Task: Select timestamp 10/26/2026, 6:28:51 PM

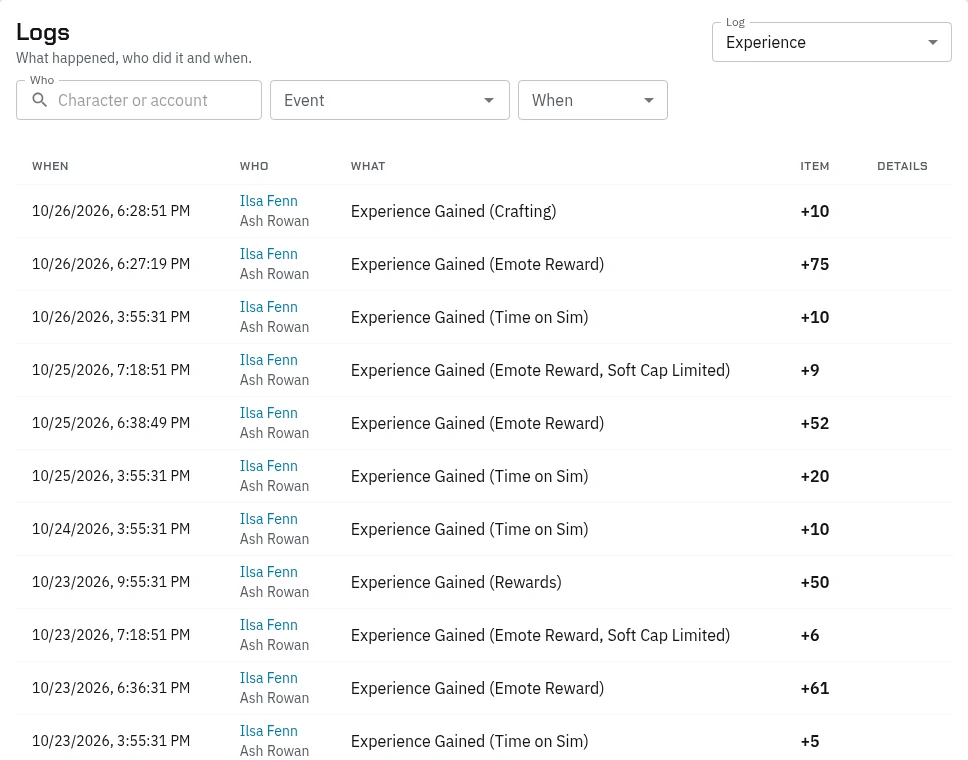Action: tap(111, 211)
